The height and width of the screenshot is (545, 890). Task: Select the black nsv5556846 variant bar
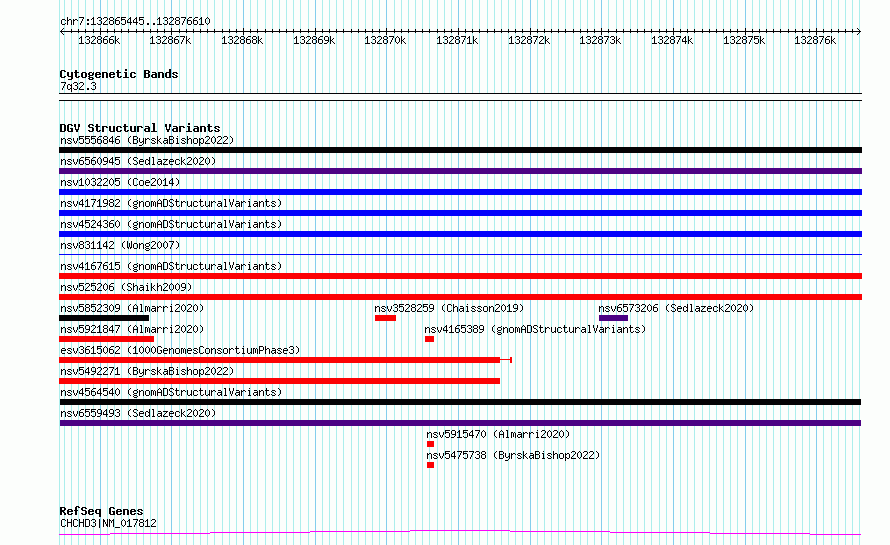click(x=460, y=150)
